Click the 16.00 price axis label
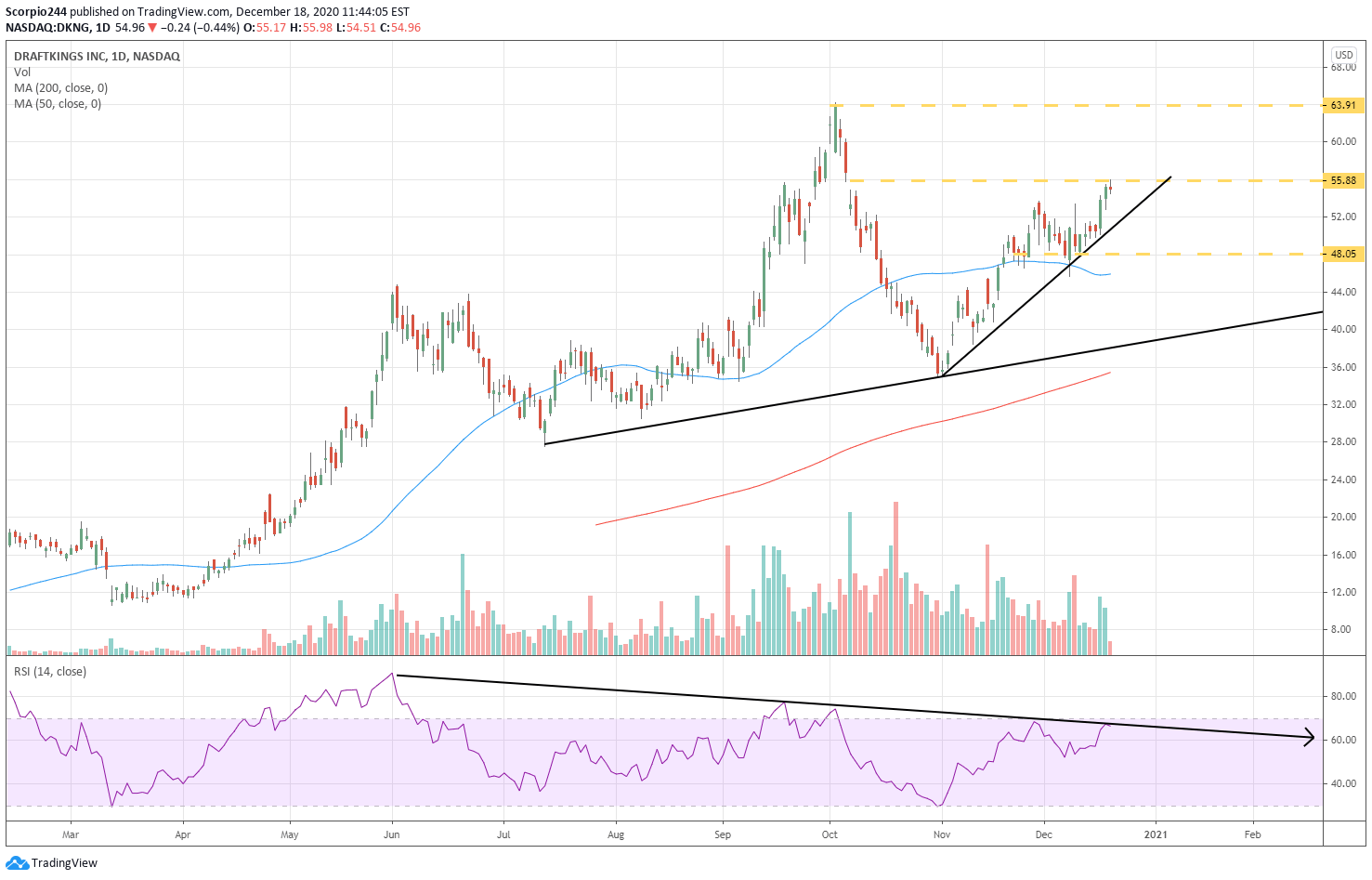 click(x=1343, y=556)
